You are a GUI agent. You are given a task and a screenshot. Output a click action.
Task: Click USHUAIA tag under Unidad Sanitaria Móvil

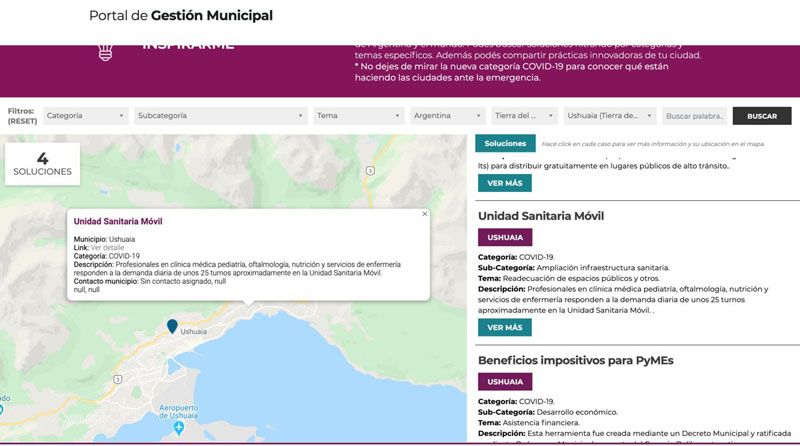pos(505,237)
